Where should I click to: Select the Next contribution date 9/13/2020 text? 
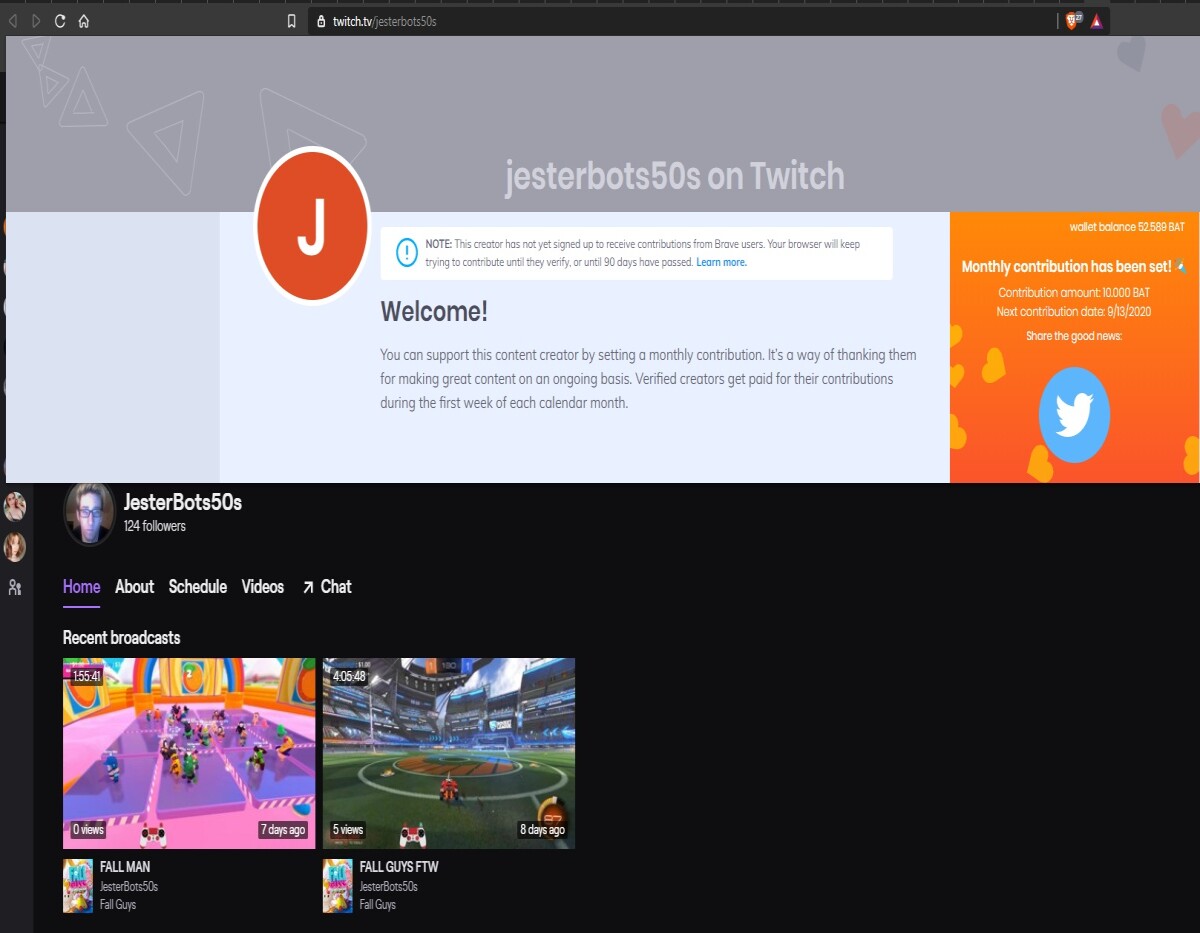coord(1074,312)
